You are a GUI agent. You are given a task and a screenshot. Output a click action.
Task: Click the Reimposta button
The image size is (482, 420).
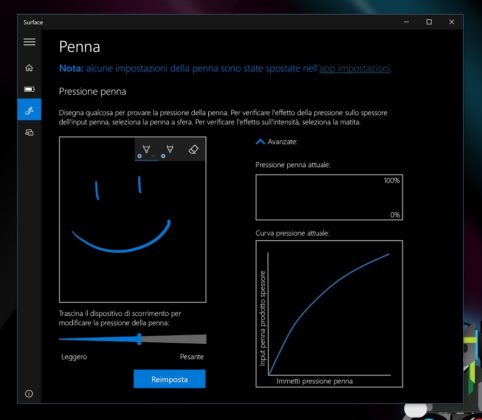pos(170,379)
